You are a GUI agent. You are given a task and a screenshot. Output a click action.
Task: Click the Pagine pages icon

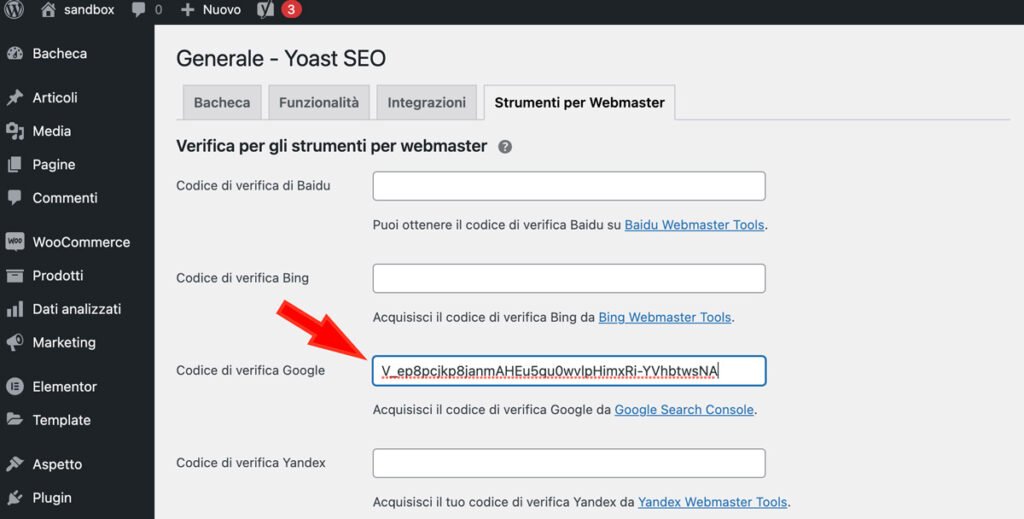[14, 165]
